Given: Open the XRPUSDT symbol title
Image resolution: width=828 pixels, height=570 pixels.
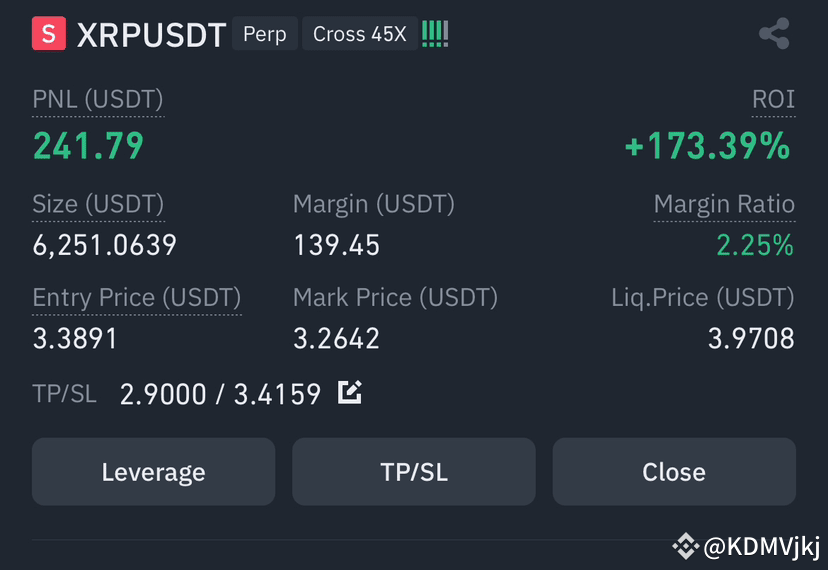Looking at the screenshot, I should click(152, 35).
